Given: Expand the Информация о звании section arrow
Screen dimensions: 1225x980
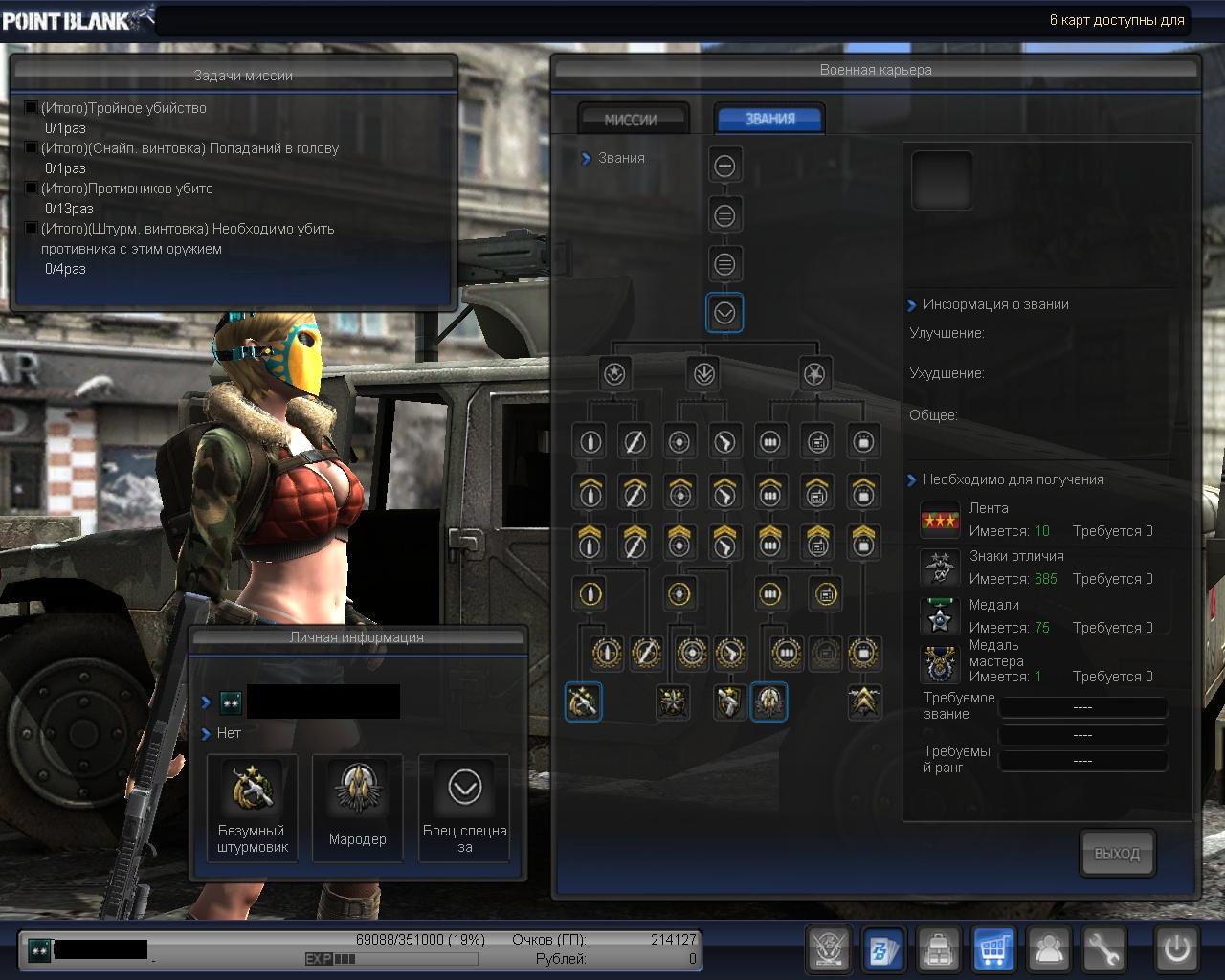Looking at the screenshot, I should tap(912, 305).
